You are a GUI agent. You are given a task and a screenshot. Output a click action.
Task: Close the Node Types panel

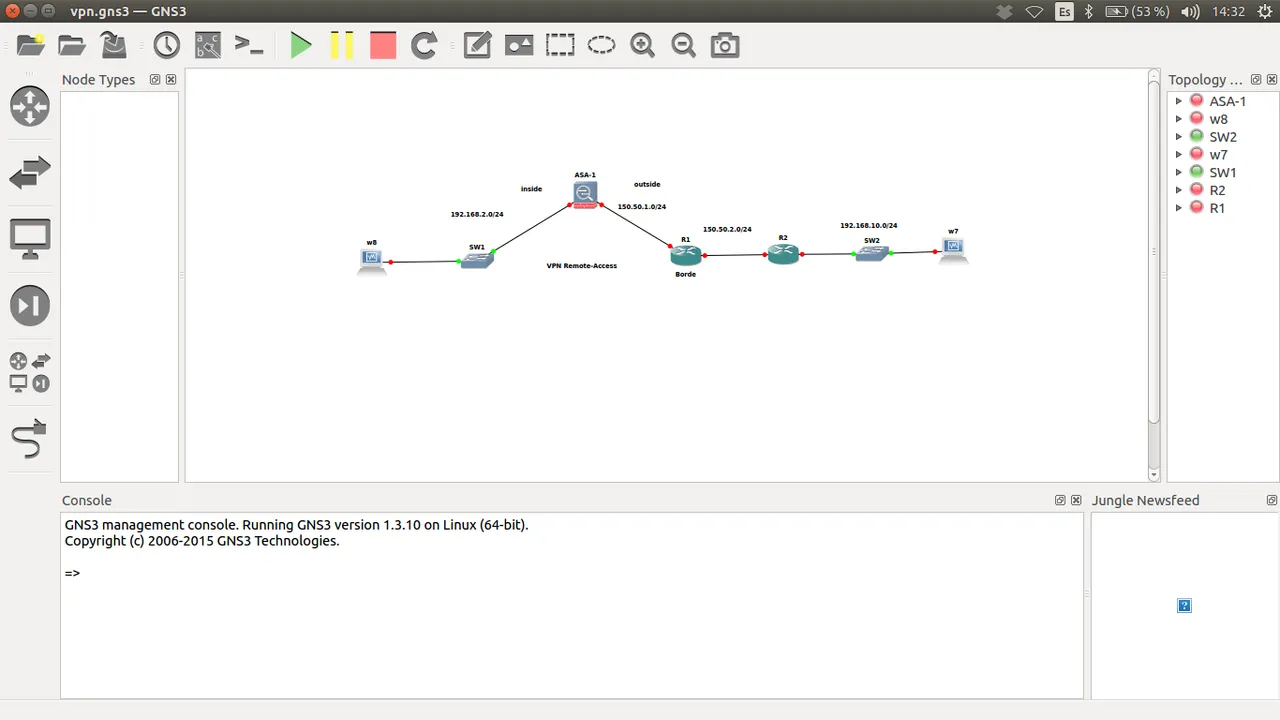[x=171, y=80]
